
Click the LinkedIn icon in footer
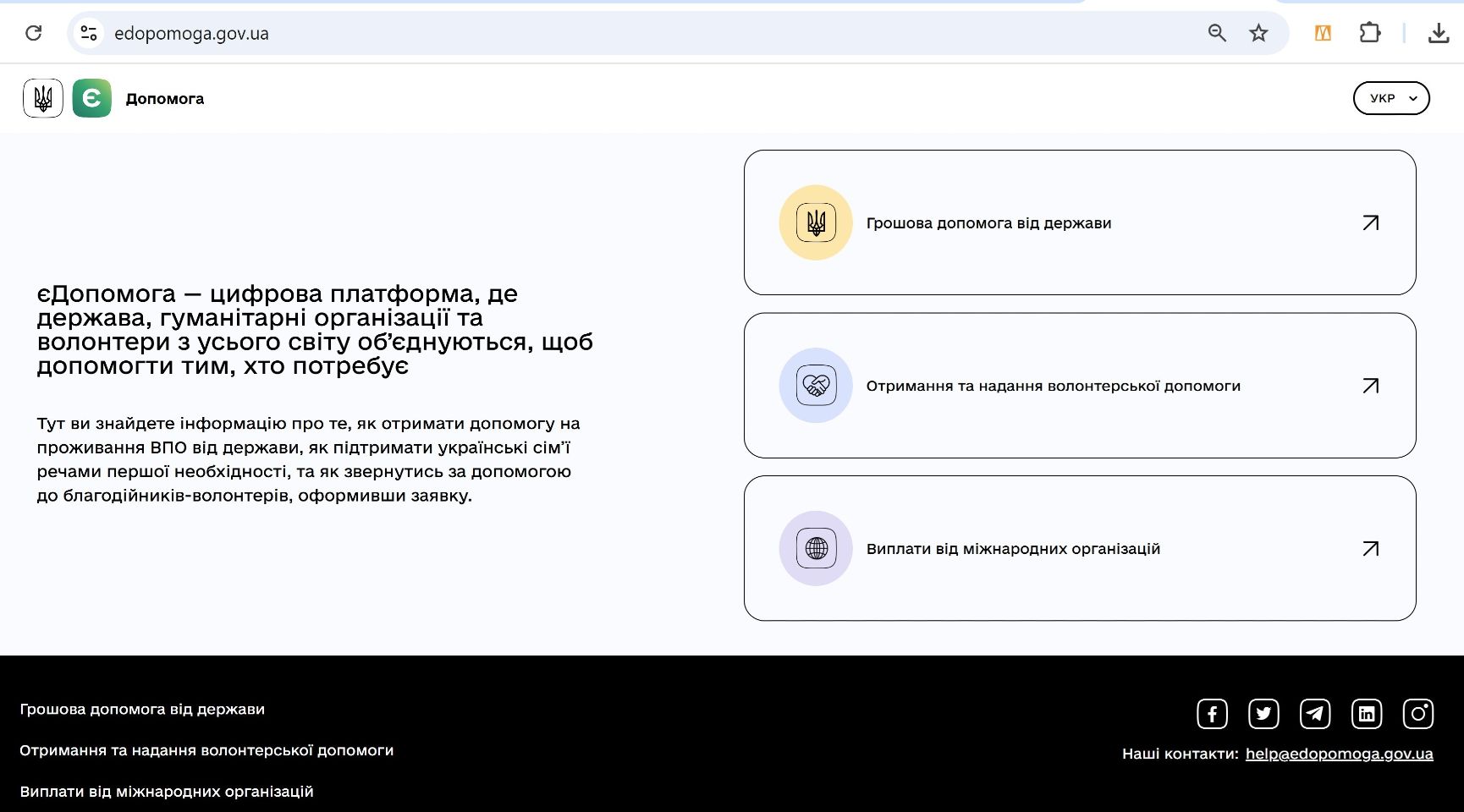1367,714
